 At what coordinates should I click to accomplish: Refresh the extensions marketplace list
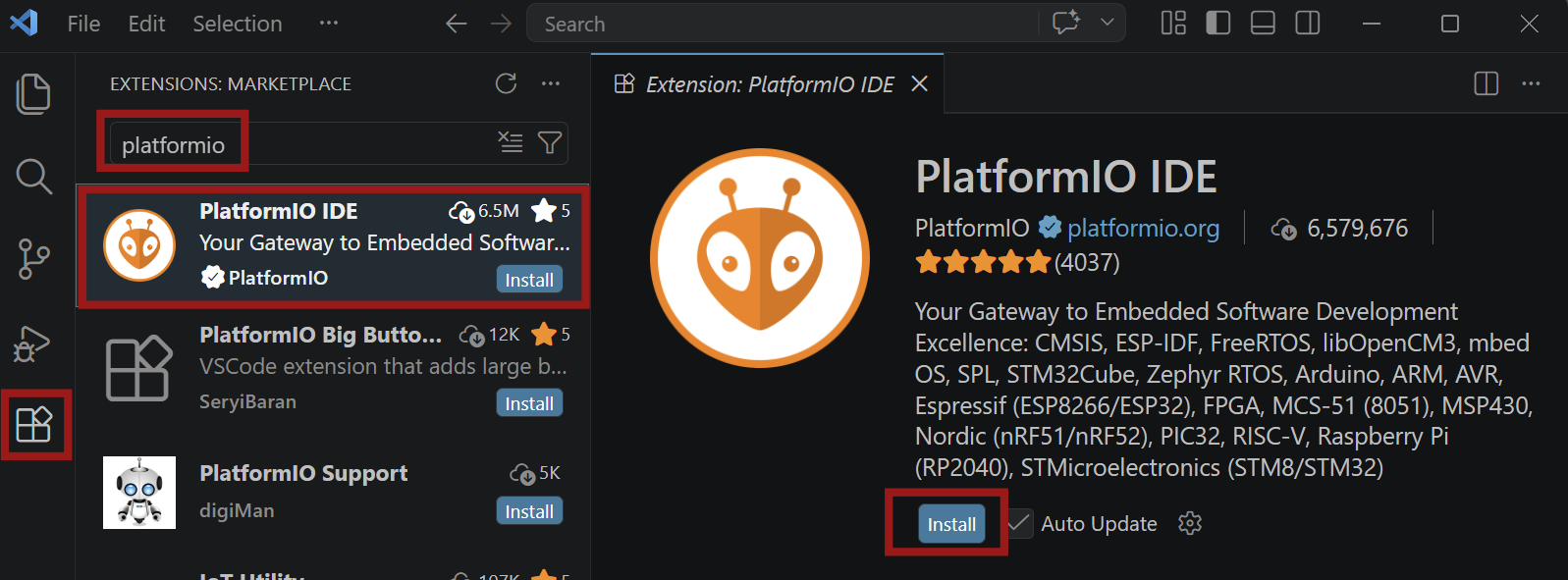click(x=506, y=83)
